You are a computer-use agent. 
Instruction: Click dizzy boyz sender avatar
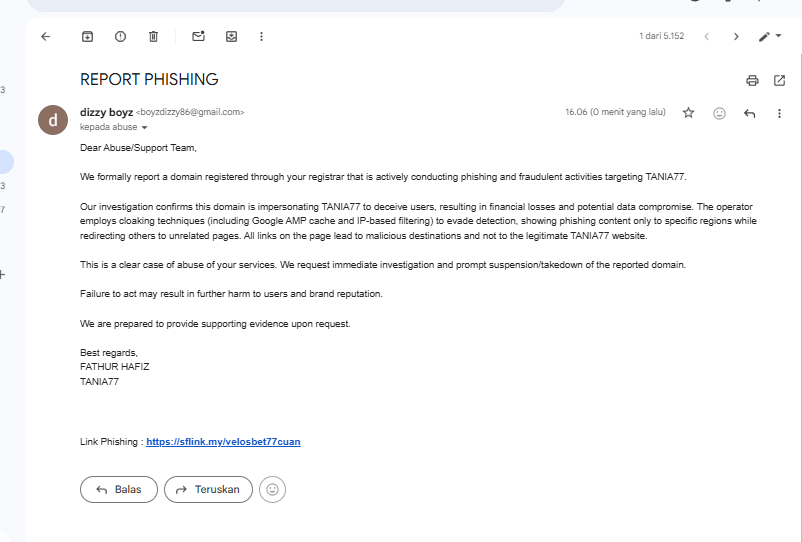click(x=53, y=119)
